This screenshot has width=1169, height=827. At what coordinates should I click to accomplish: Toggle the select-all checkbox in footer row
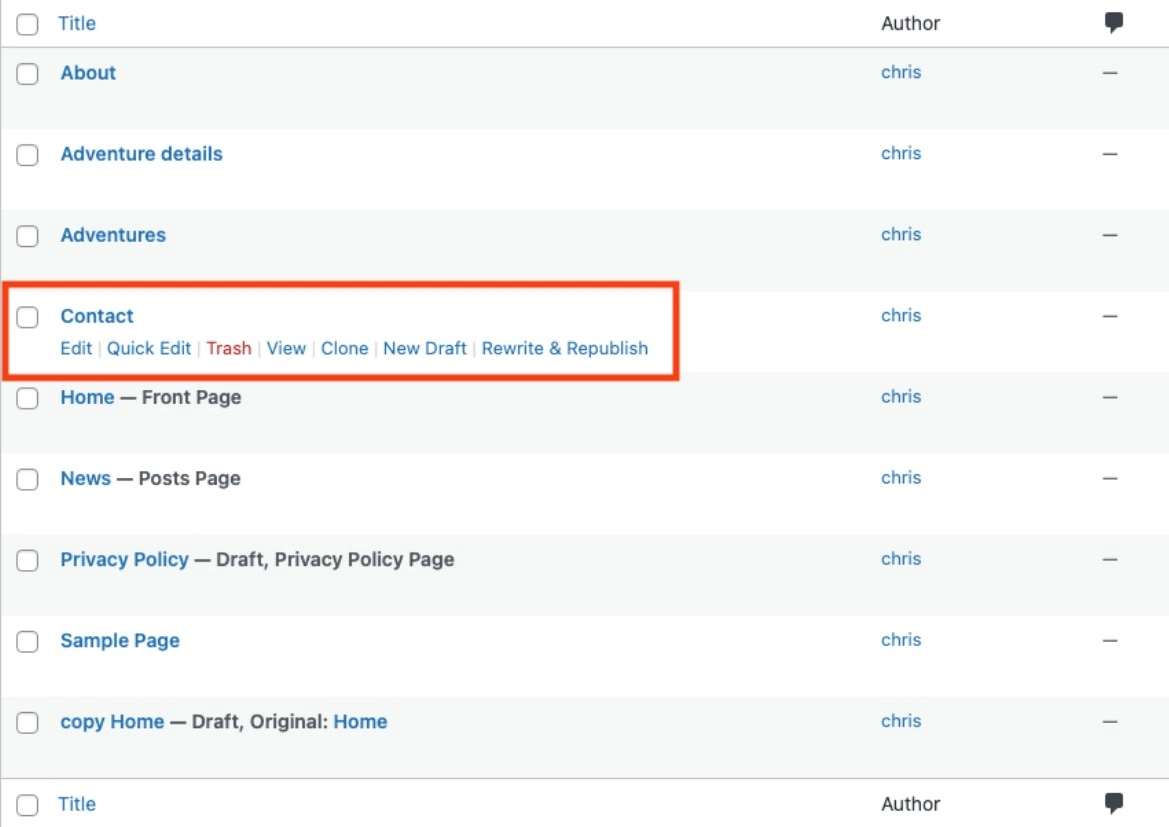click(x=28, y=805)
